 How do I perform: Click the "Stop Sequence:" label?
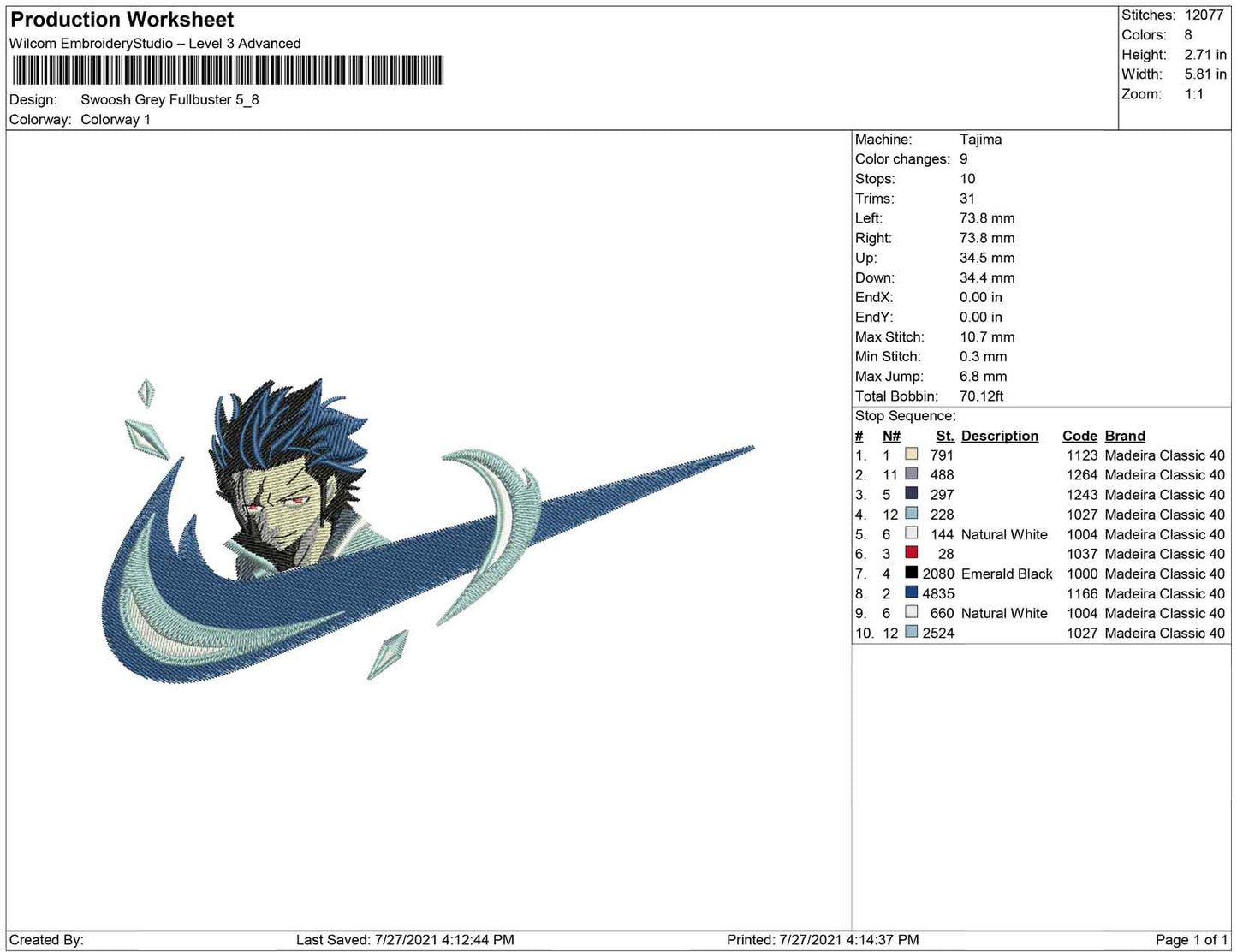coord(906,416)
